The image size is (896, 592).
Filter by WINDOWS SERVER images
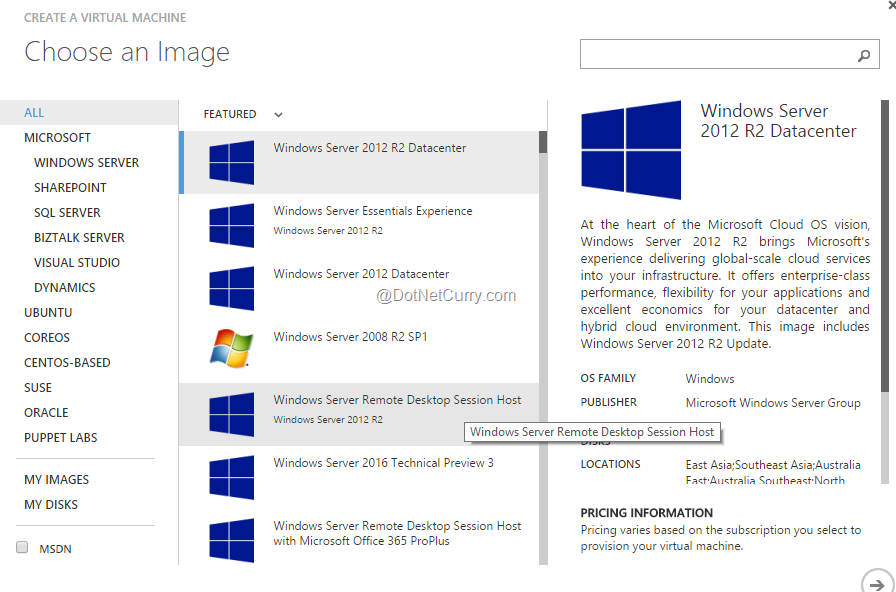(86, 163)
